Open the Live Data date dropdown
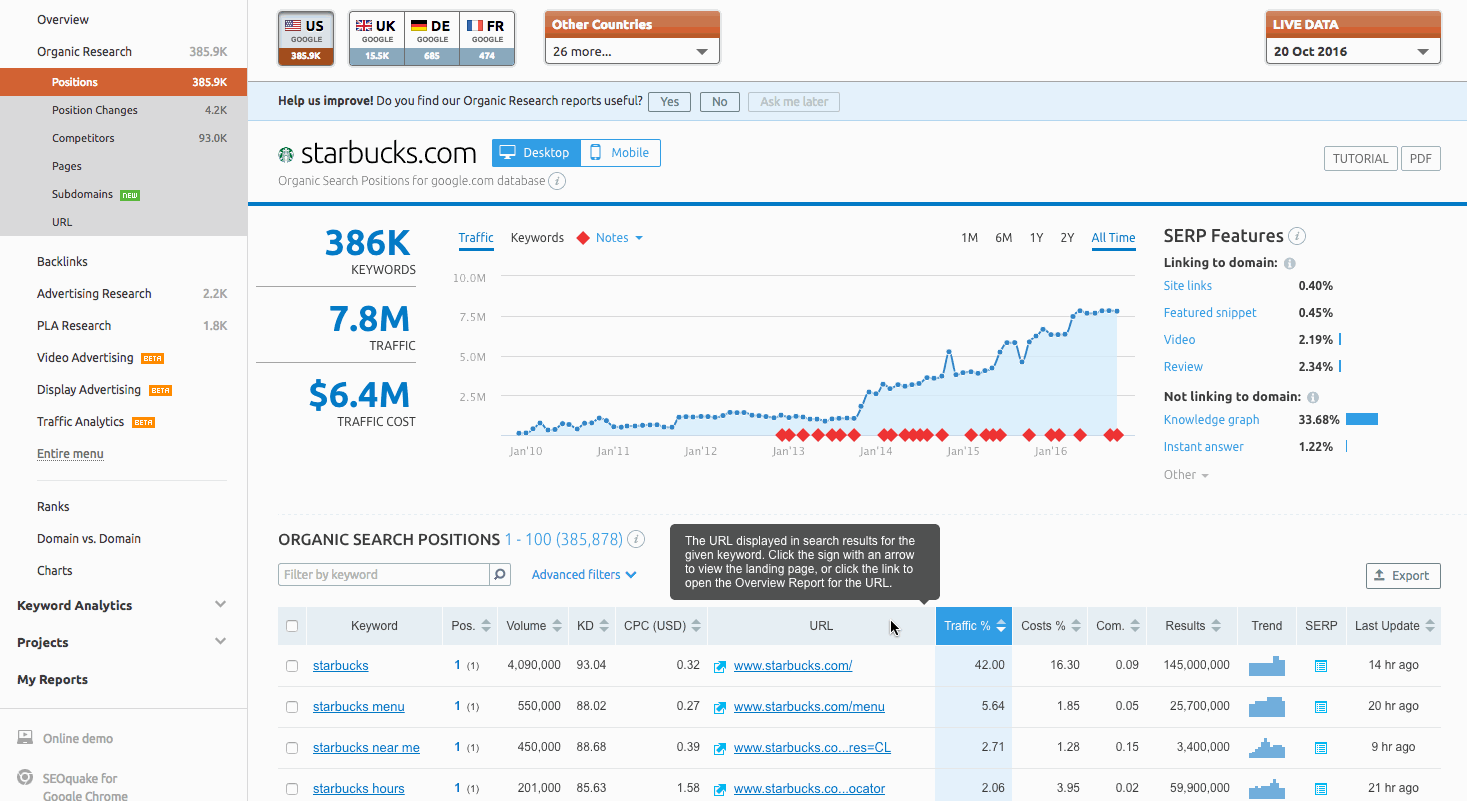1467x801 pixels. click(x=1353, y=51)
